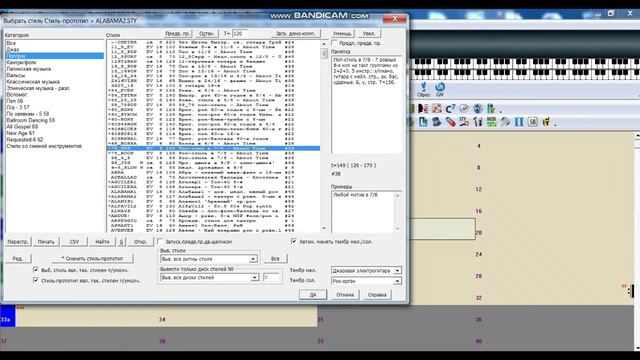The width and height of the screenshot is (640, 360).
Task: Click the Откр. button
Action: [140, 242]
